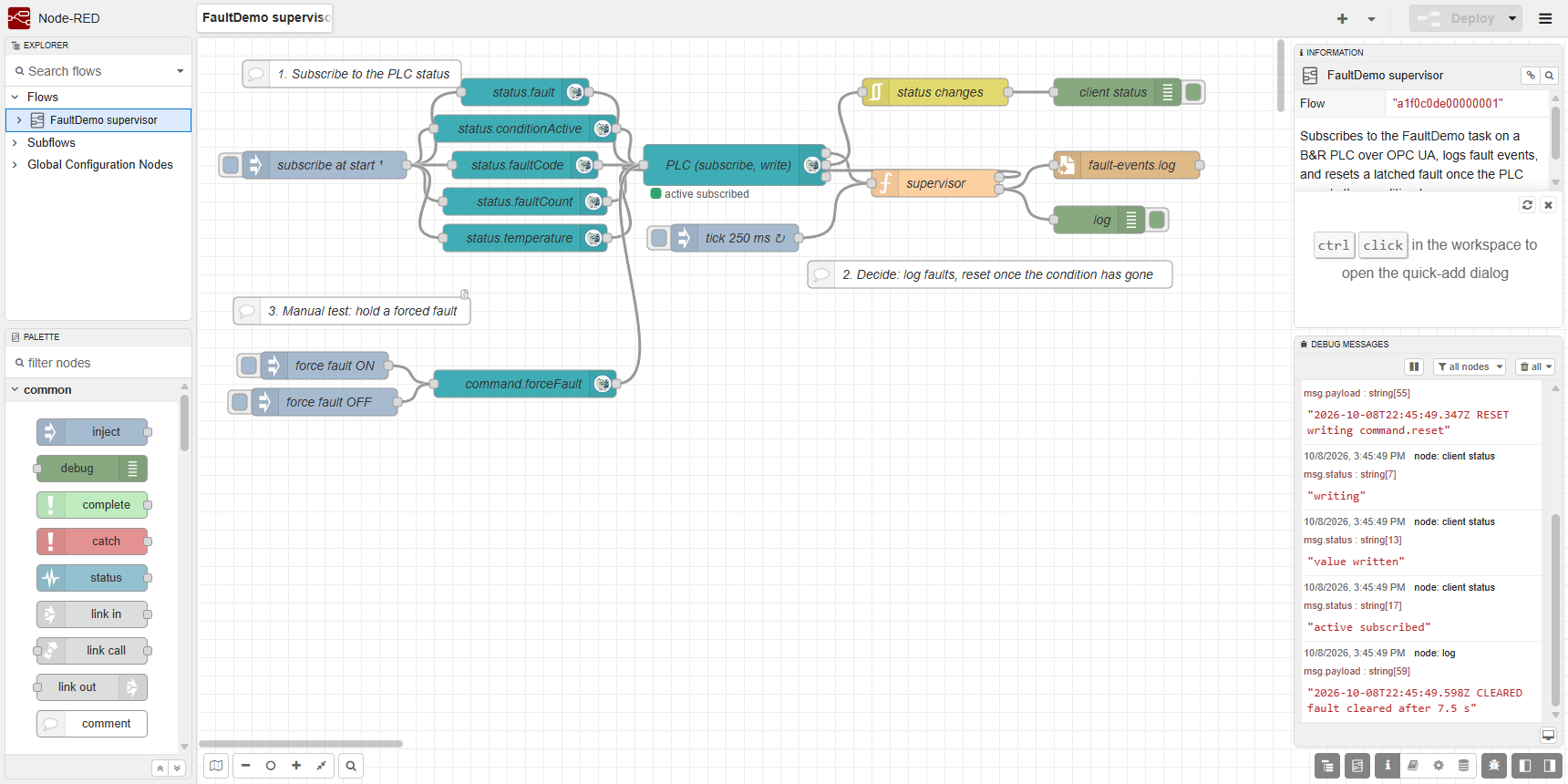1568x784 pixels.
Task: Select the FaultDemo supervisor flow tab
Action: point(264,18)
